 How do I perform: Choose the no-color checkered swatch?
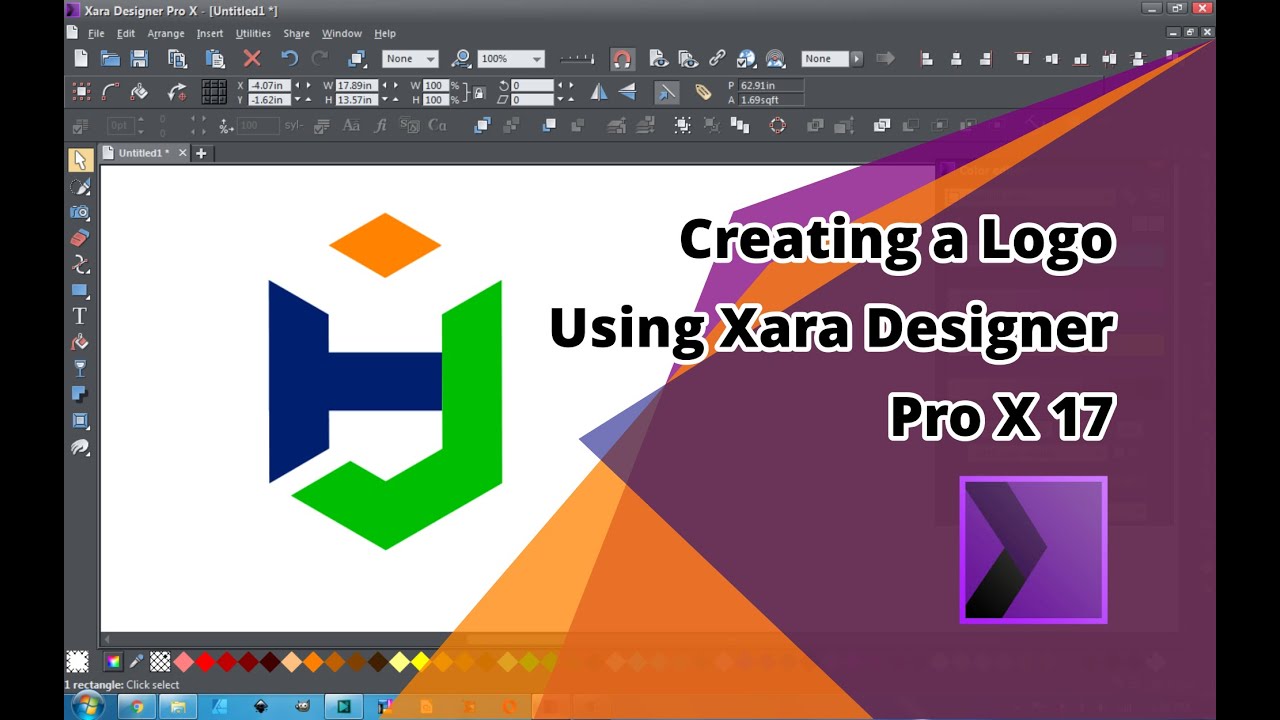(160, 661)
